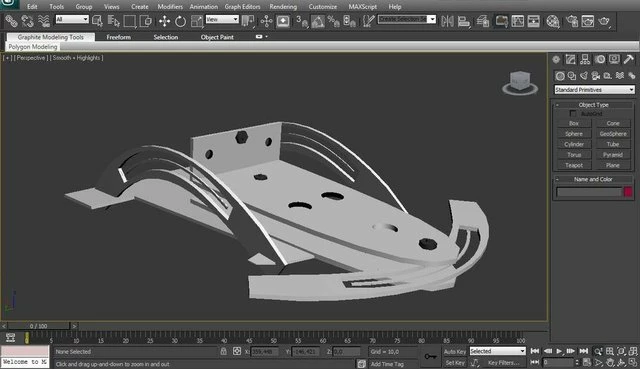Toggle Auto Key animation mode
The height and width of the screenshot is (369, 640).
coord(455,351)
